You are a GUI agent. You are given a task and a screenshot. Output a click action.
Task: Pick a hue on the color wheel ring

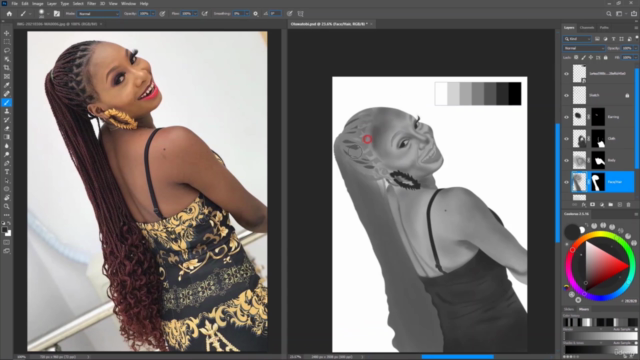tap(600, 234)
